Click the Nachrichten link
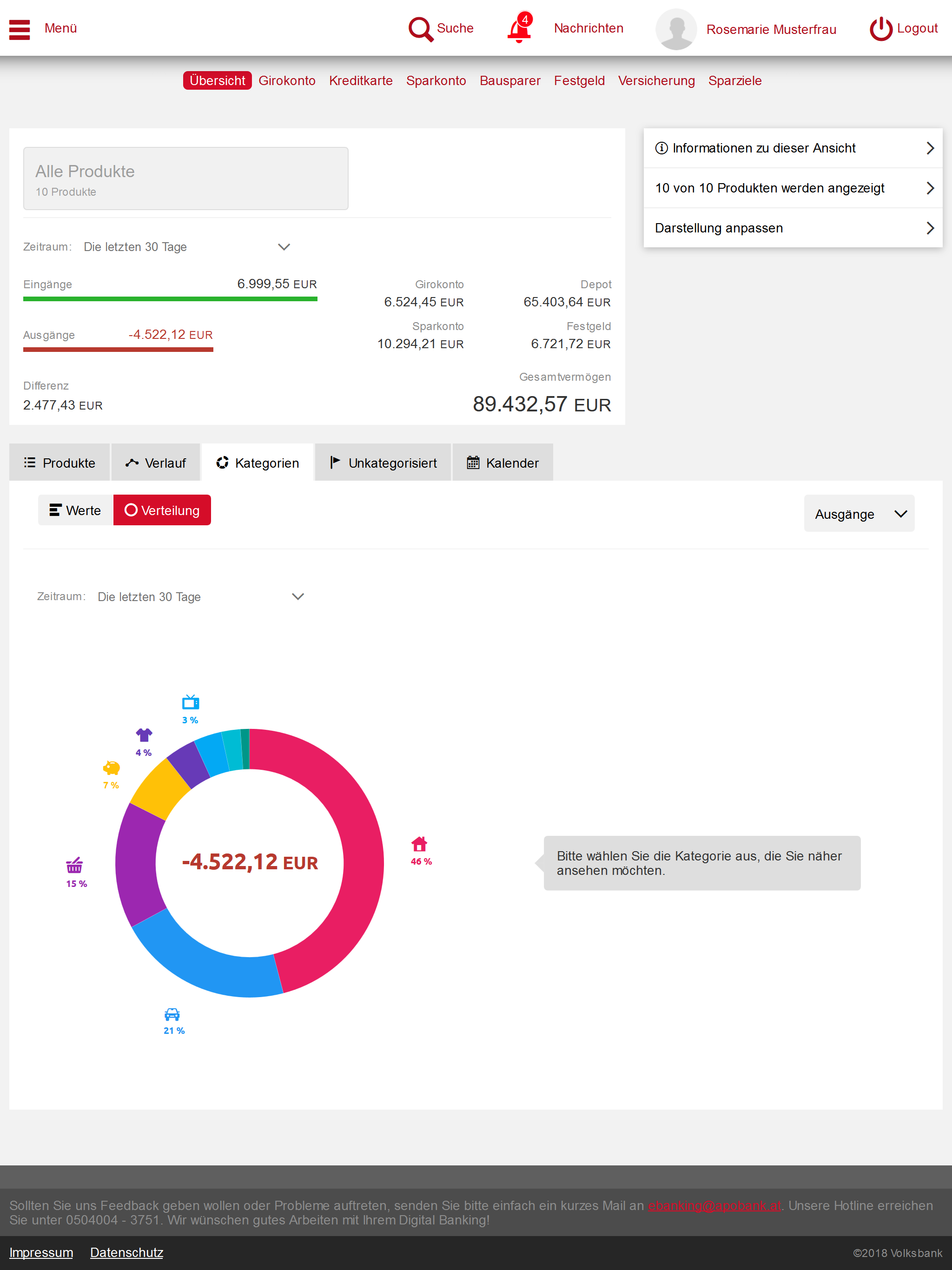Viewport: 952px width, 1270px height. (x=588, y=28)
